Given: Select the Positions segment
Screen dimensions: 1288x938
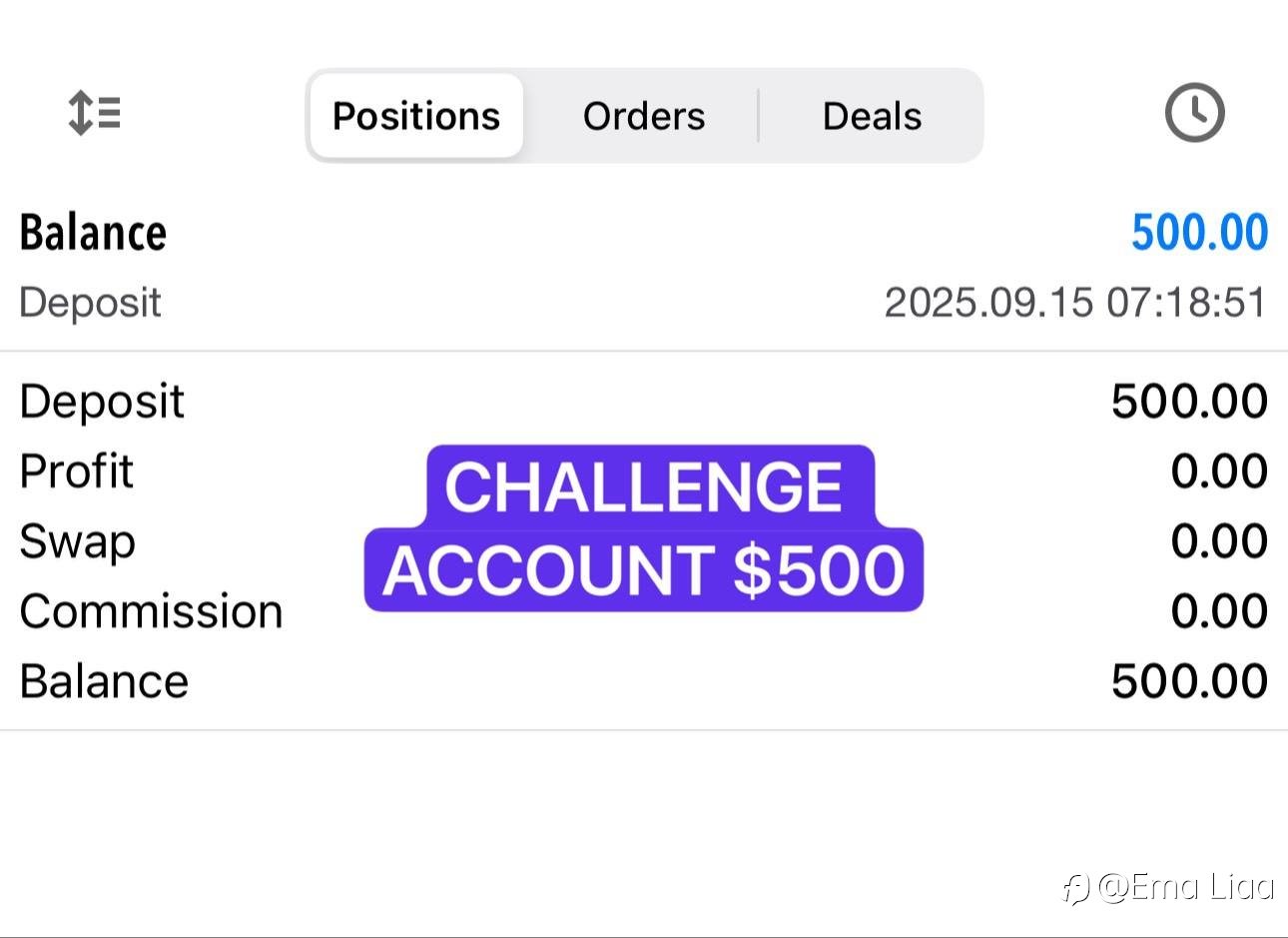Looking at the screenshot, I should (x=416, y=116).
